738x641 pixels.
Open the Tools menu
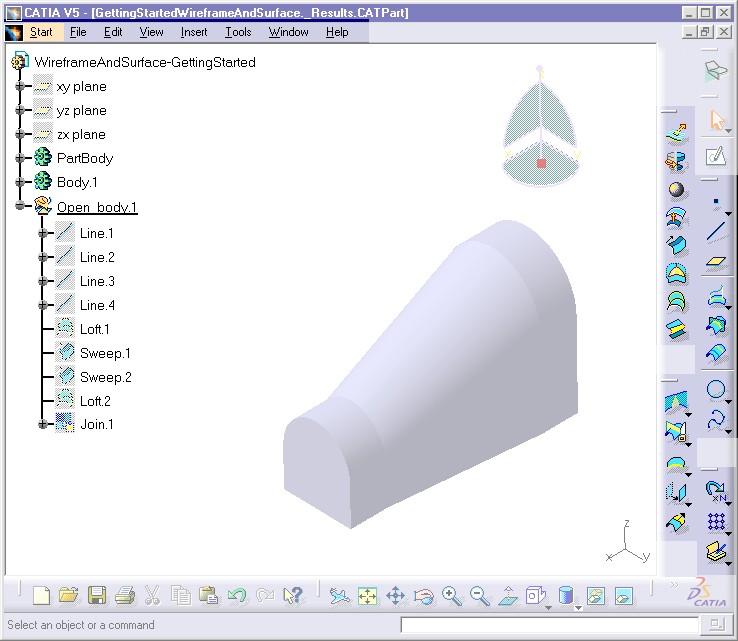click(x=238, y=32)
